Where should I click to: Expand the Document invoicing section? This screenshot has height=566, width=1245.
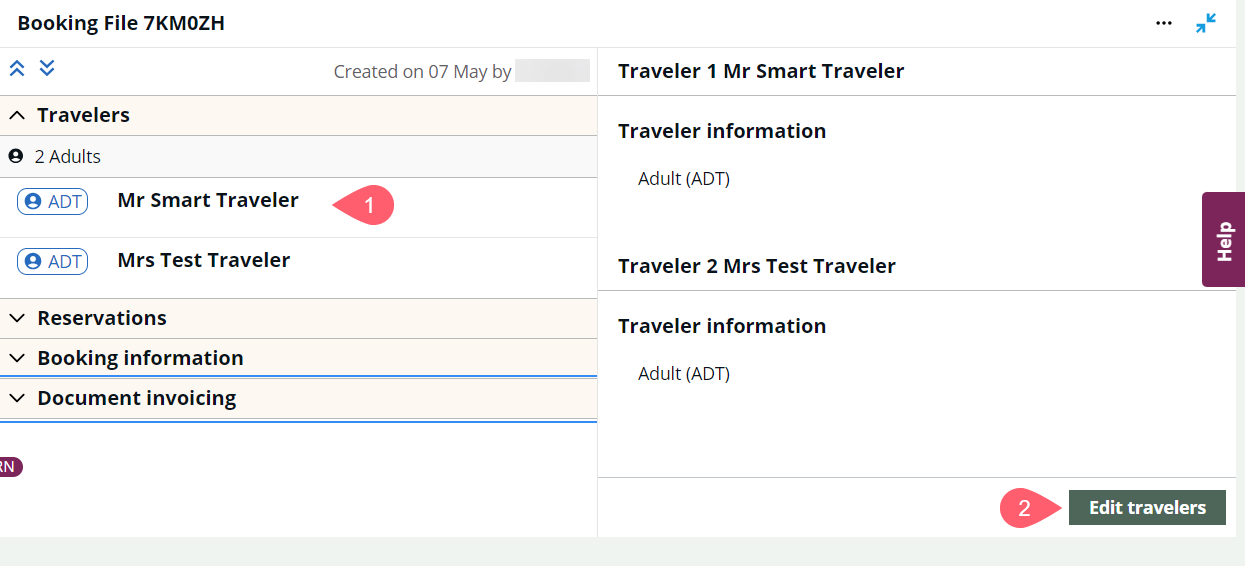tap(17, 398)
